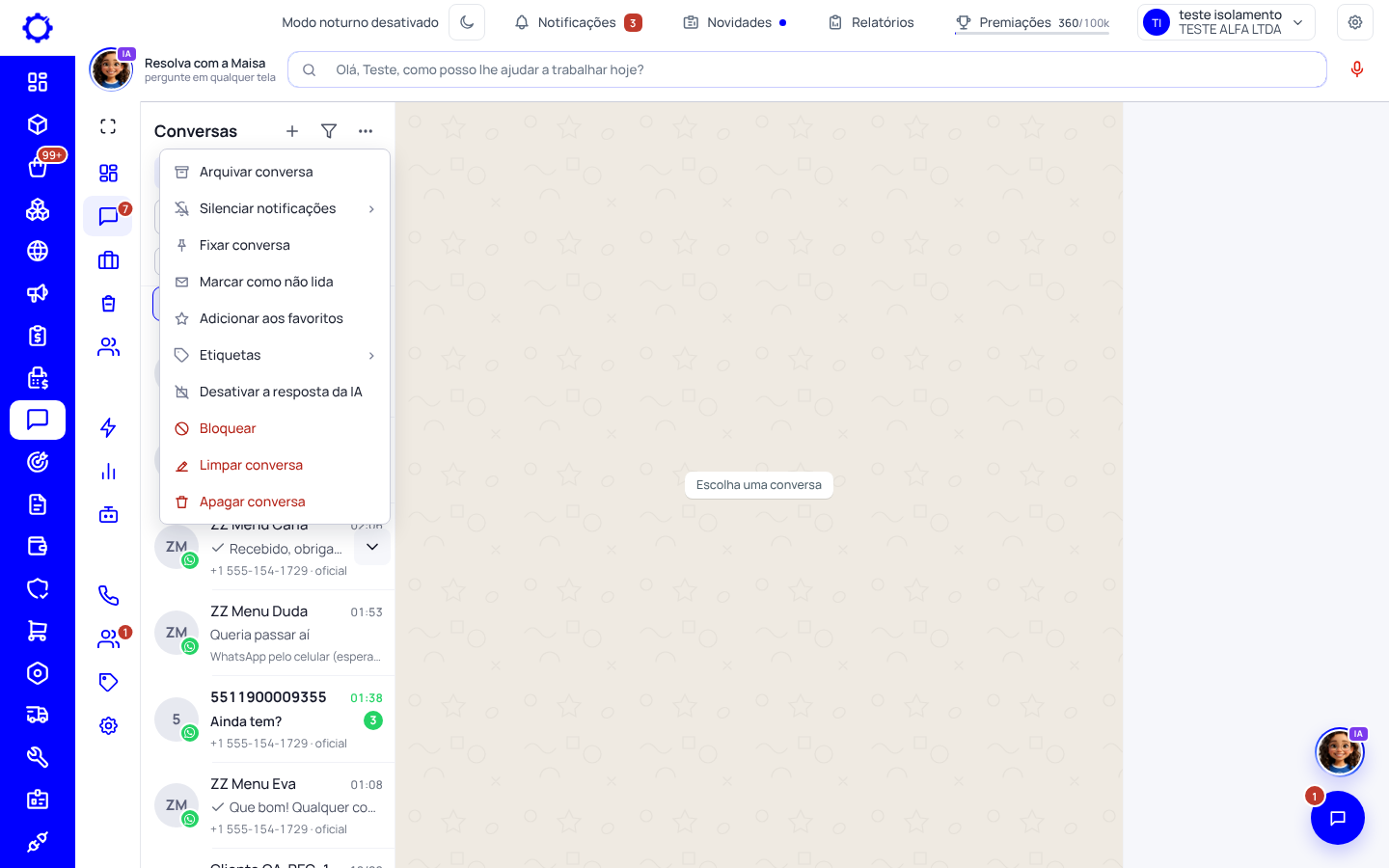Screen dimensions: 1389x868
Task: Toggle the night mode moon button
Action: 467,22
